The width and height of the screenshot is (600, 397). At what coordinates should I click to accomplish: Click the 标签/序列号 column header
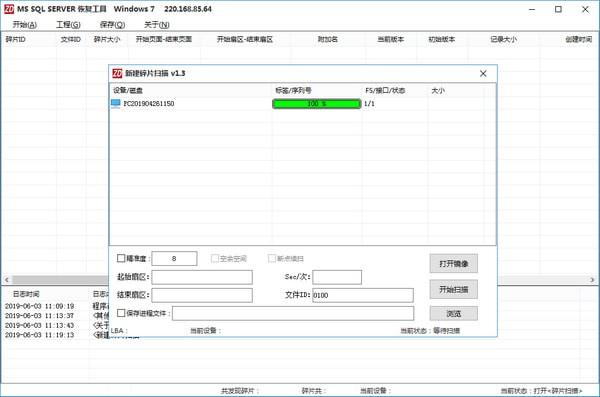pos(293,90)
